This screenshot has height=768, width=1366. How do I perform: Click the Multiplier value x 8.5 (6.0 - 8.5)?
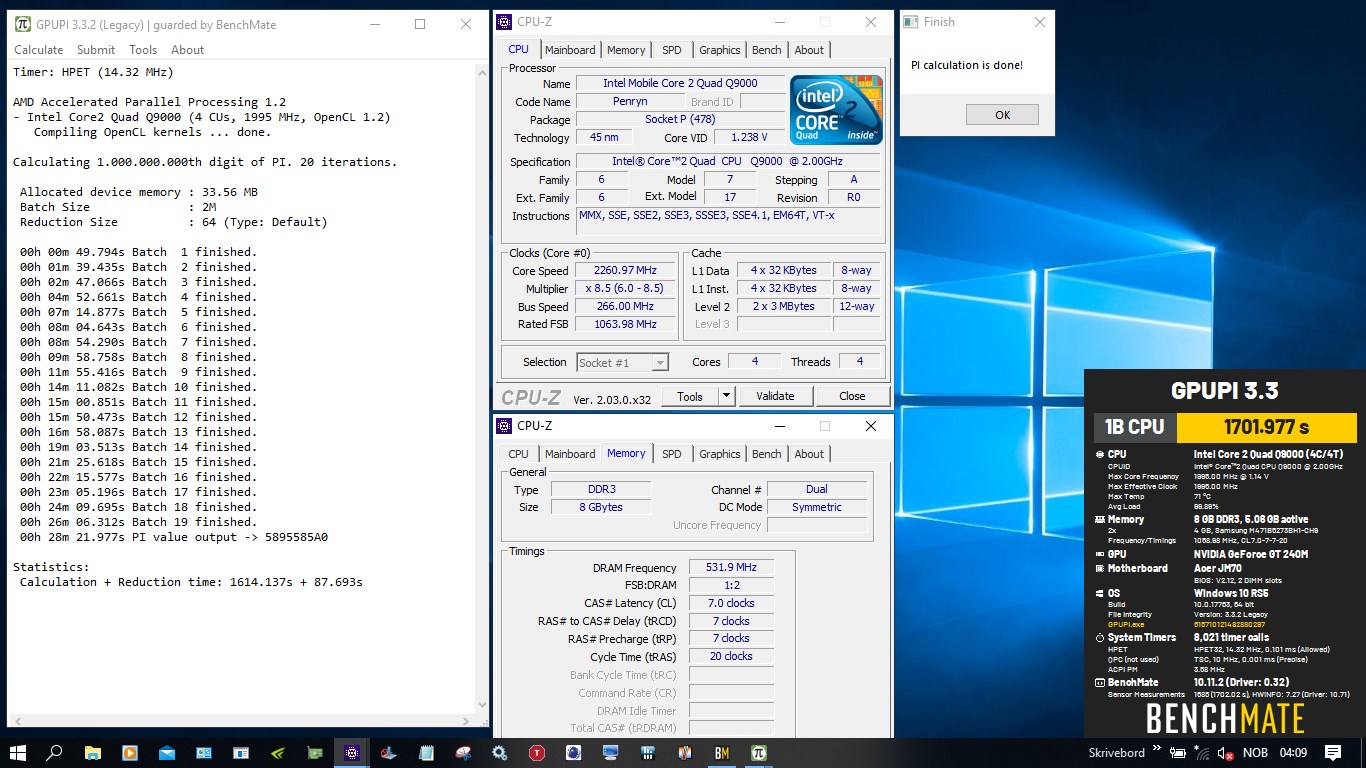pyautogui.click(x=626, y=289)
